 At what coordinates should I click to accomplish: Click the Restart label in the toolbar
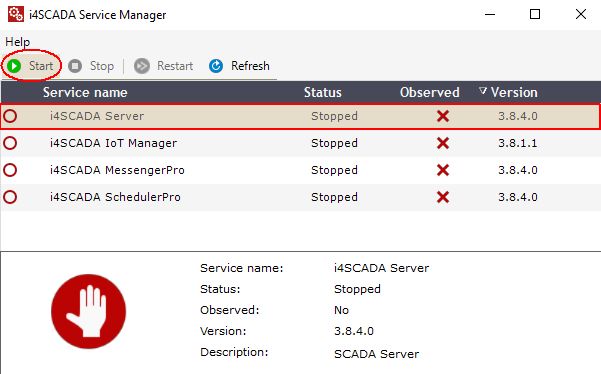coord(175,66)
